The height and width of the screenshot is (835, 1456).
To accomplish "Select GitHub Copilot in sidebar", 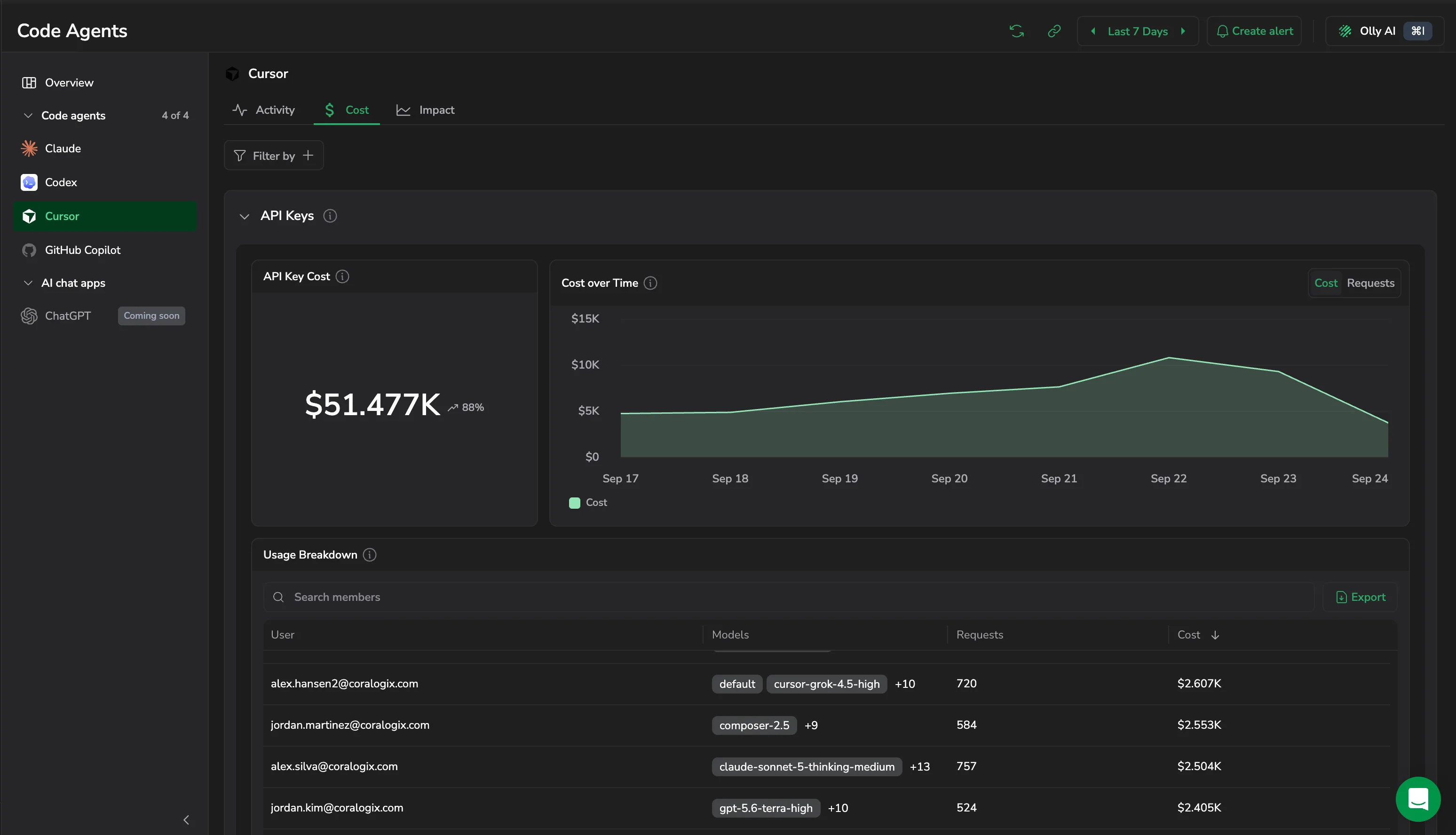I will coord(105,250).
